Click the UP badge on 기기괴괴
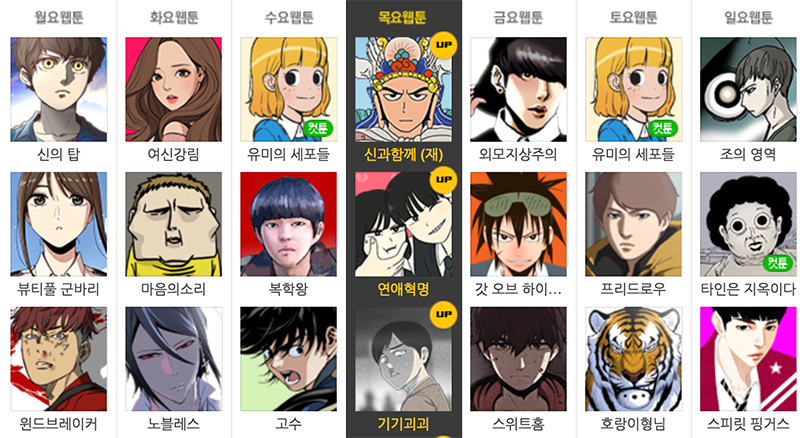Viewport: 800px width, 438px height. click(443, 314)
